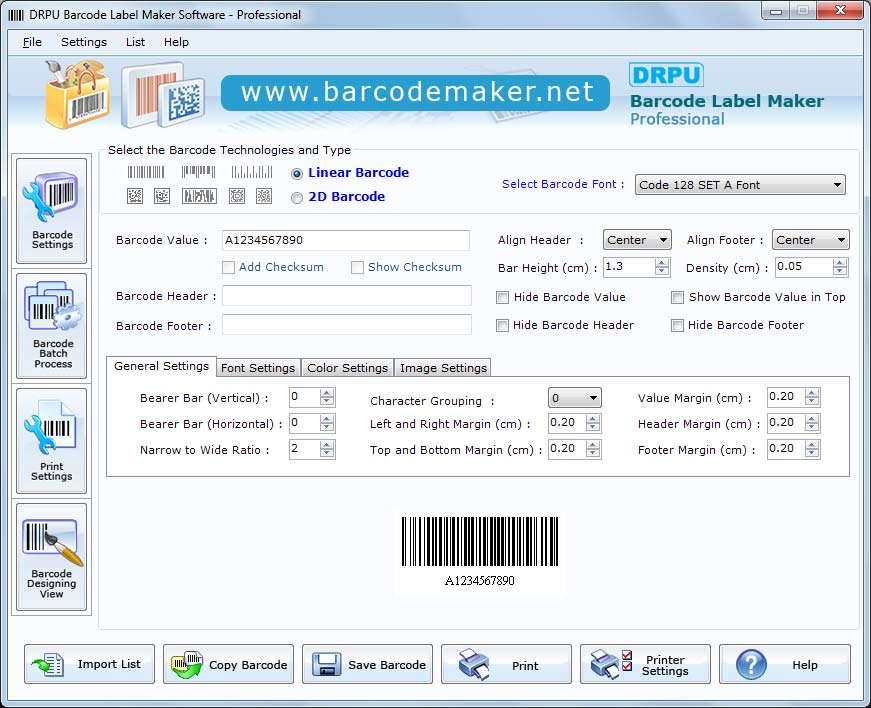871x708 pixels.
Task: Pick the linear barcode sample with taller guard bars
Action: [x=198, y=172]
